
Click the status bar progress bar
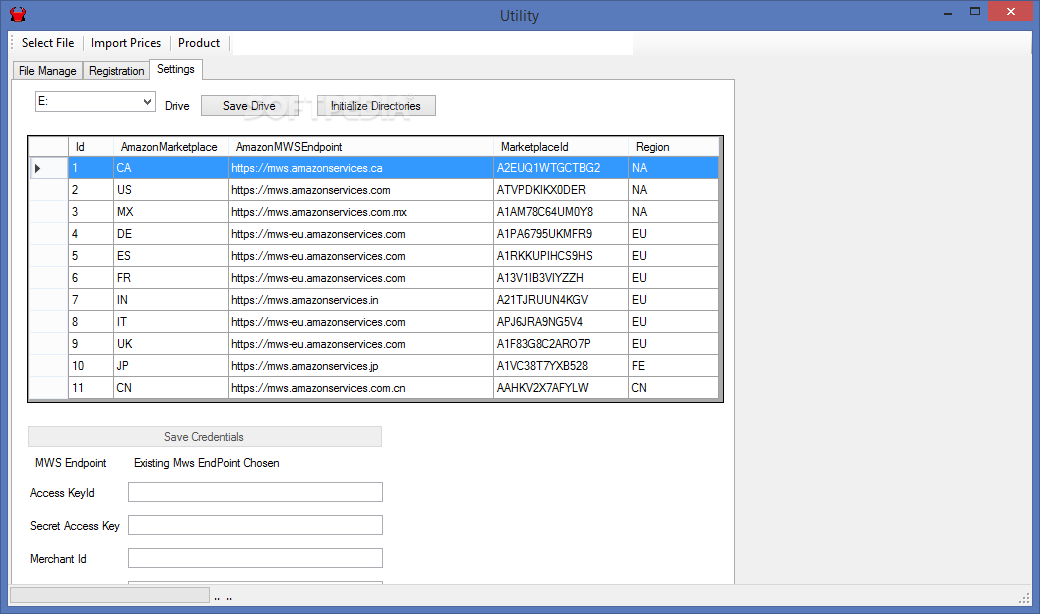(110, 595)
